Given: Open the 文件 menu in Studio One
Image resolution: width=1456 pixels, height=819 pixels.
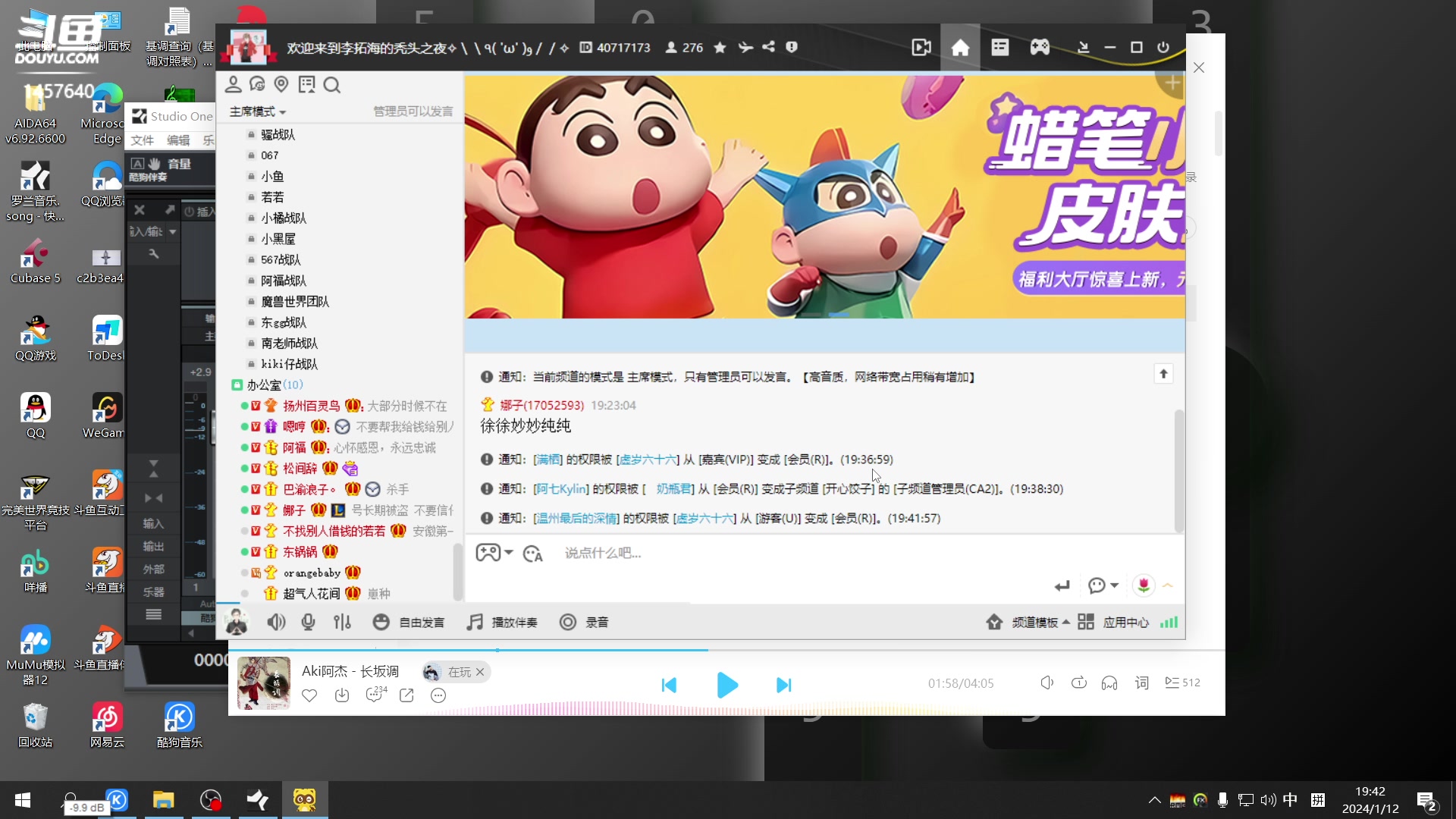Looking at the screenshot, I should tap(142, 140).
